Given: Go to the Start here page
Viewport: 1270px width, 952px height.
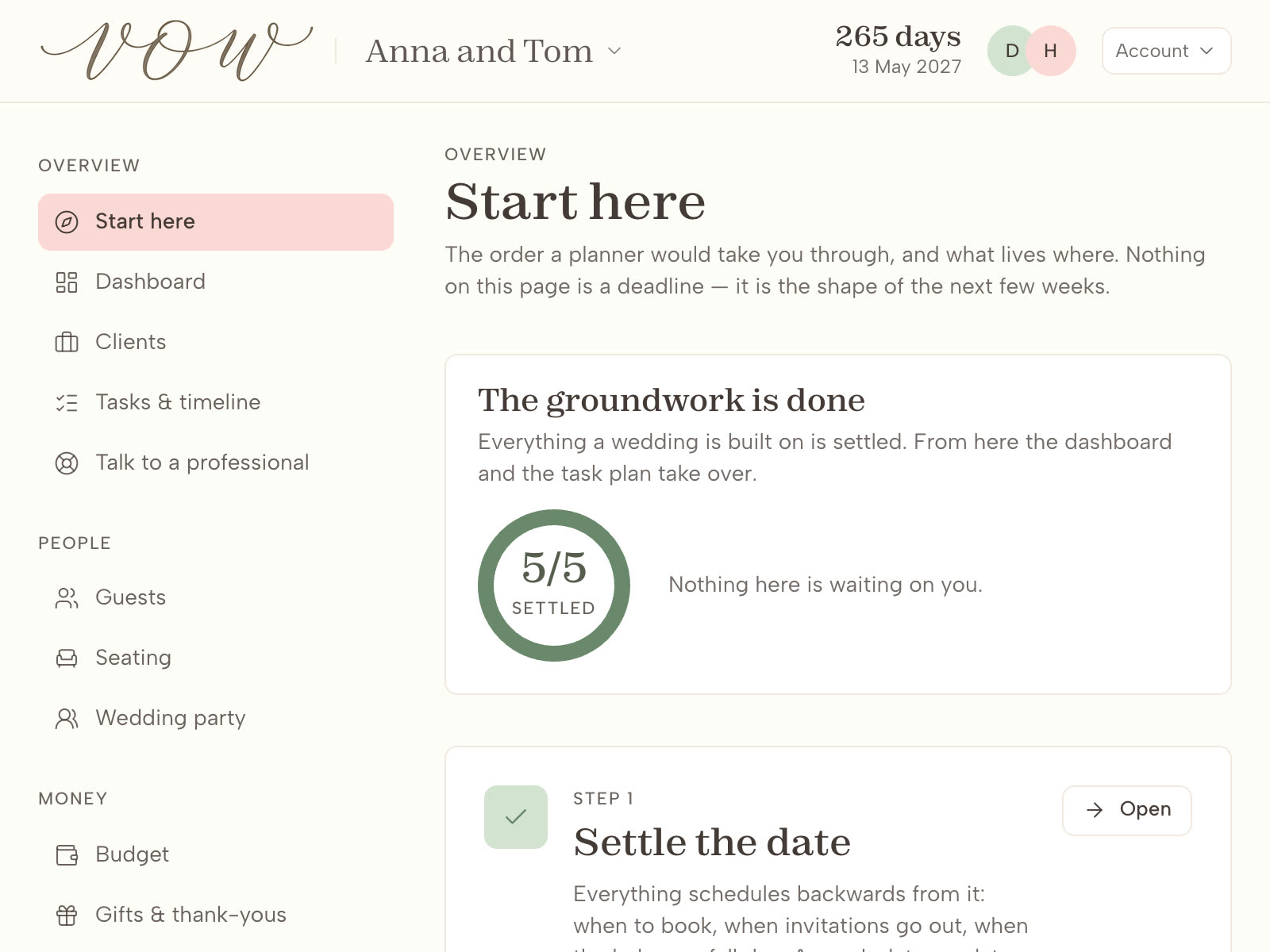Looking at the screenshot, I should [216, 222].
